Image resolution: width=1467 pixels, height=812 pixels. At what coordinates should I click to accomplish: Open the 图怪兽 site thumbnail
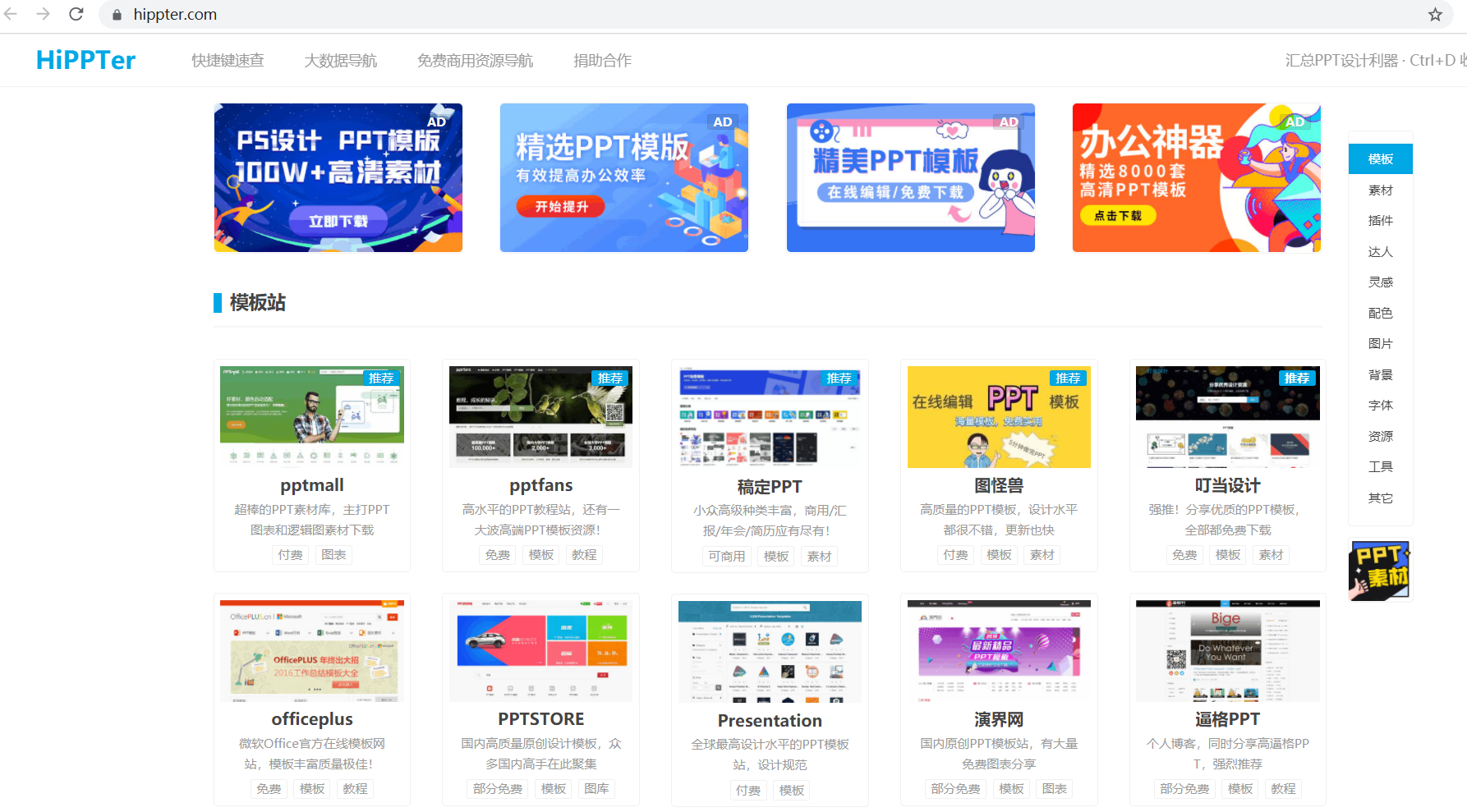coord(999,417)
